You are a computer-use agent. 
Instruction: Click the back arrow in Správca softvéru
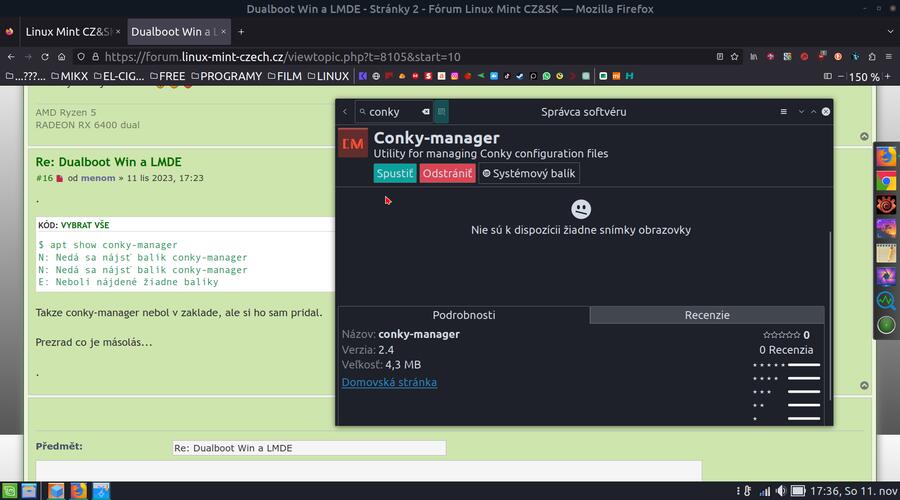tap(345, 112)
